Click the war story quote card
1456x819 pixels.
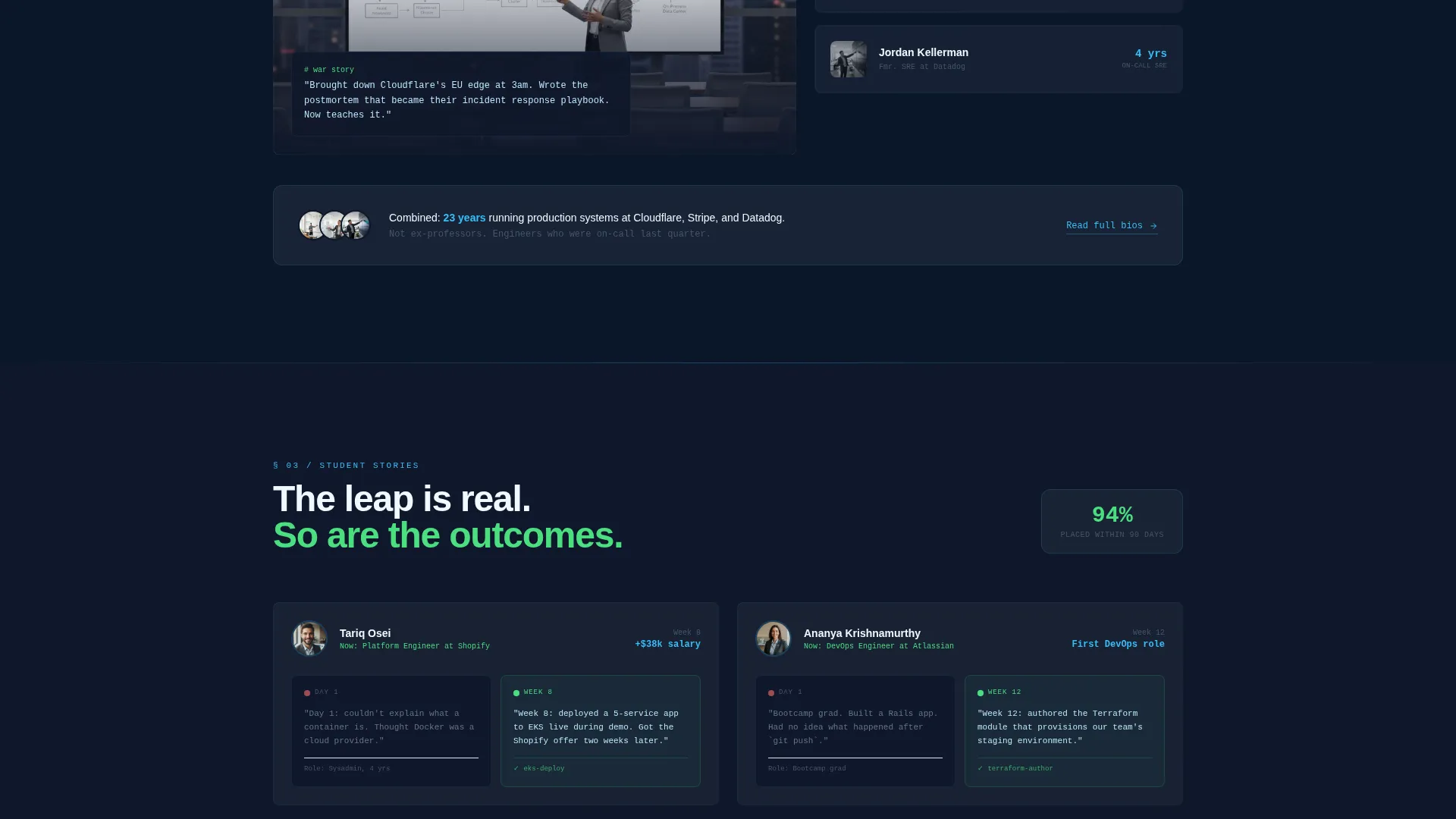461,93
